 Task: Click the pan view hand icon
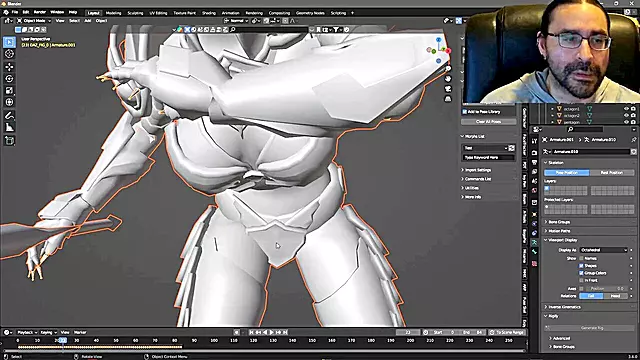click(448, 79)
